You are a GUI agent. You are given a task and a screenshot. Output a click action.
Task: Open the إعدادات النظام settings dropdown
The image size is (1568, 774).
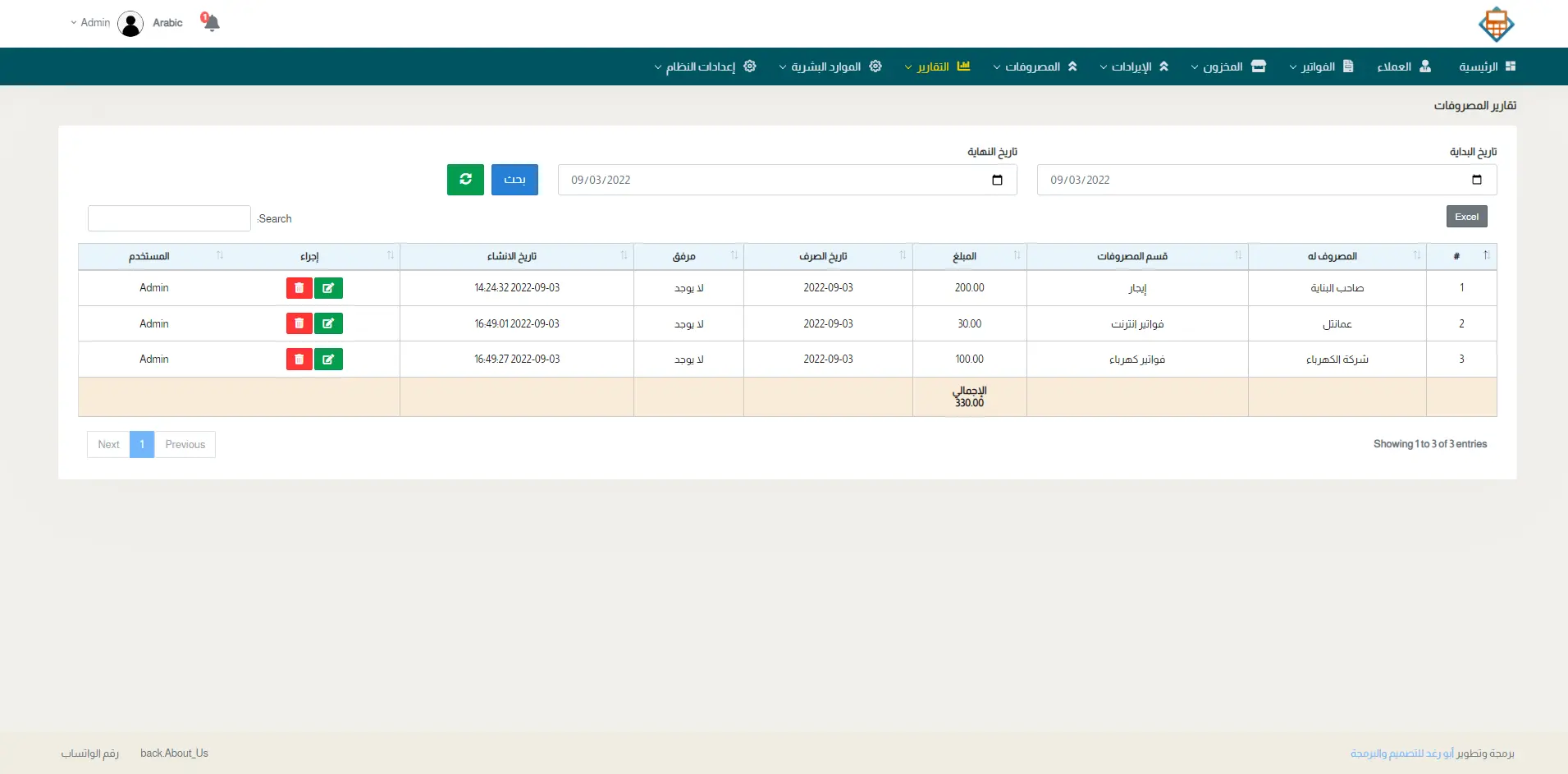[x=705, y=66]
